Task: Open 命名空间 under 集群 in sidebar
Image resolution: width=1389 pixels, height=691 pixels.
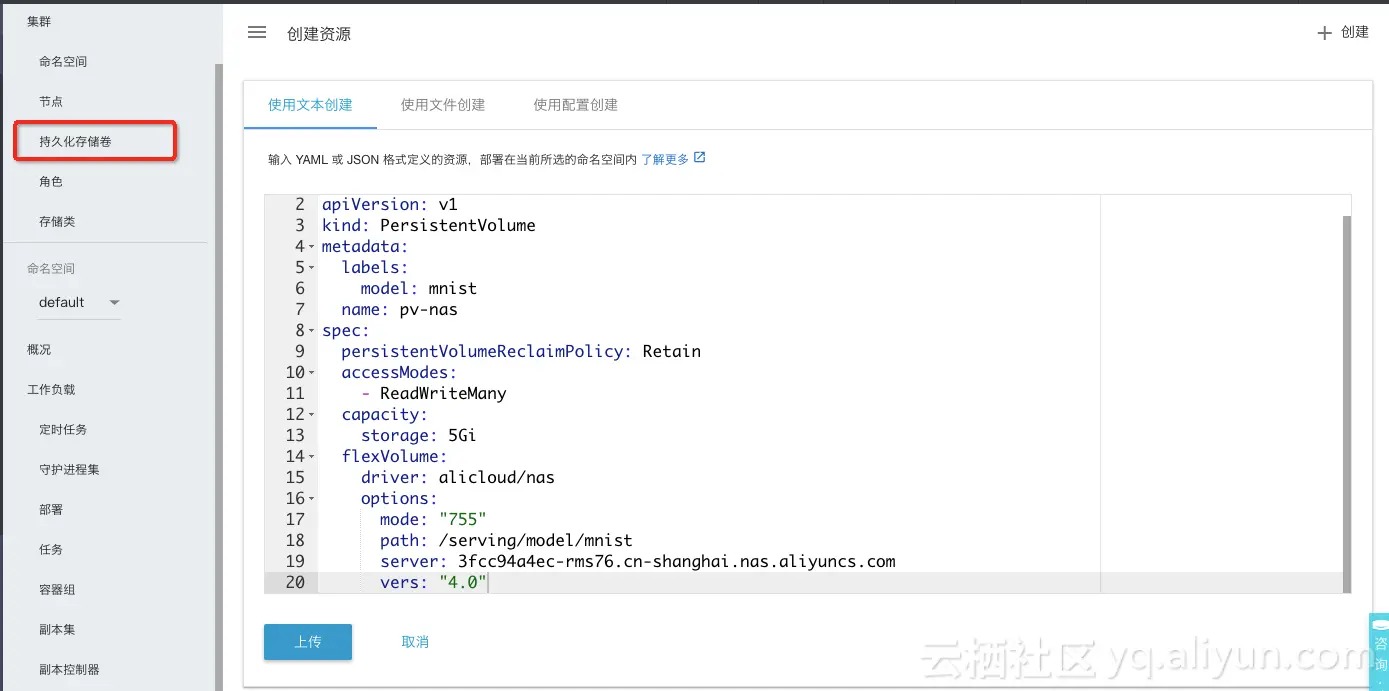Action: click(x=63, y=62)
